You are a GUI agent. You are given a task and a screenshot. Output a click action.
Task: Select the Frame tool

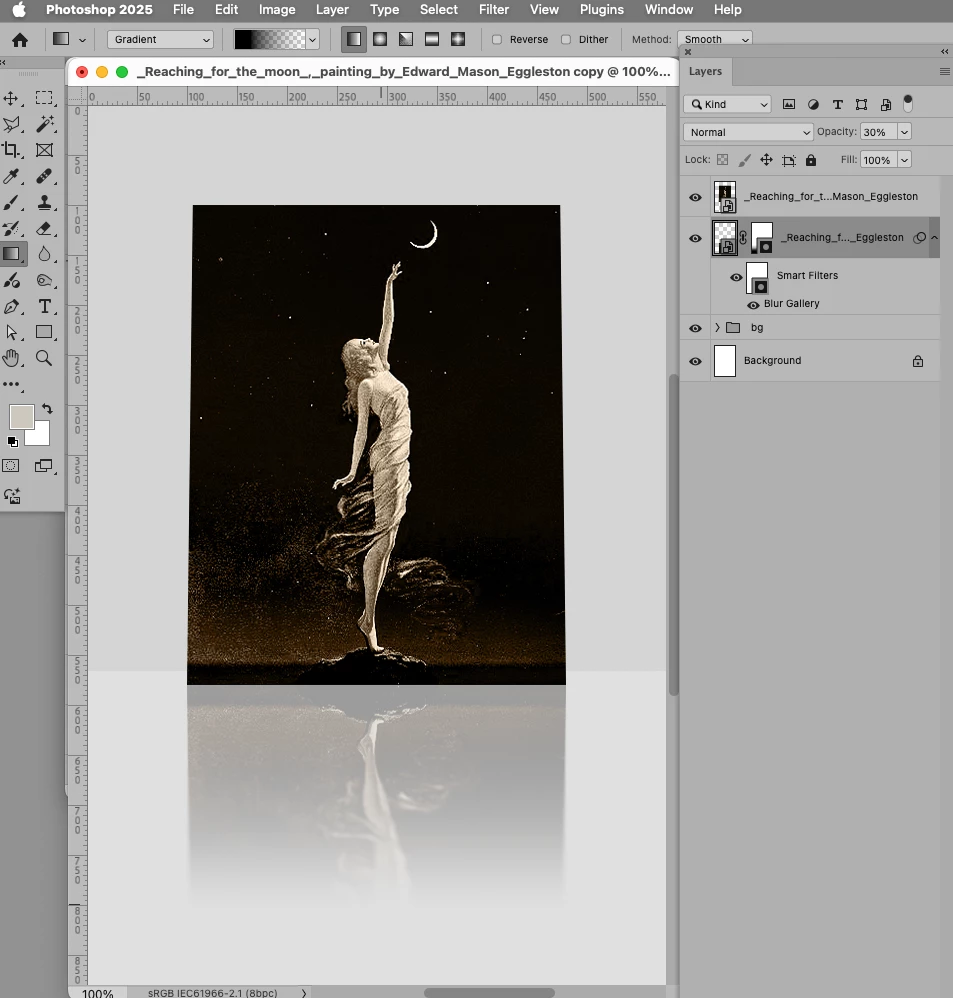(44, 150)
